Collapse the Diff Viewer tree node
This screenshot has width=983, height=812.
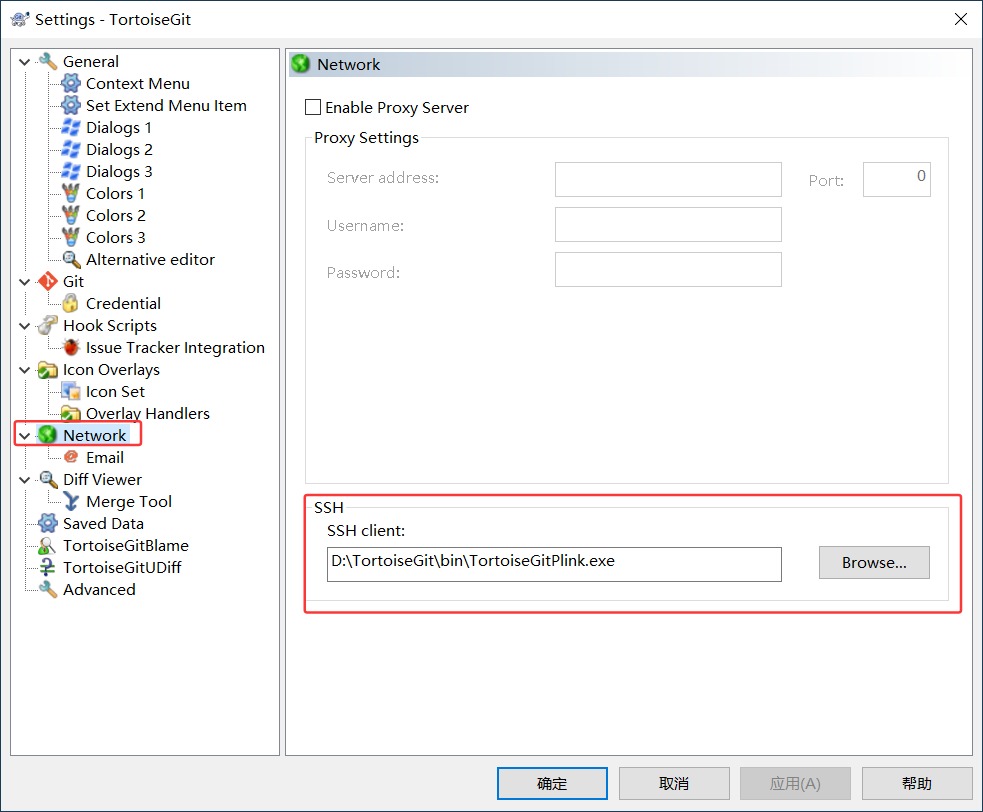[24, 480]
